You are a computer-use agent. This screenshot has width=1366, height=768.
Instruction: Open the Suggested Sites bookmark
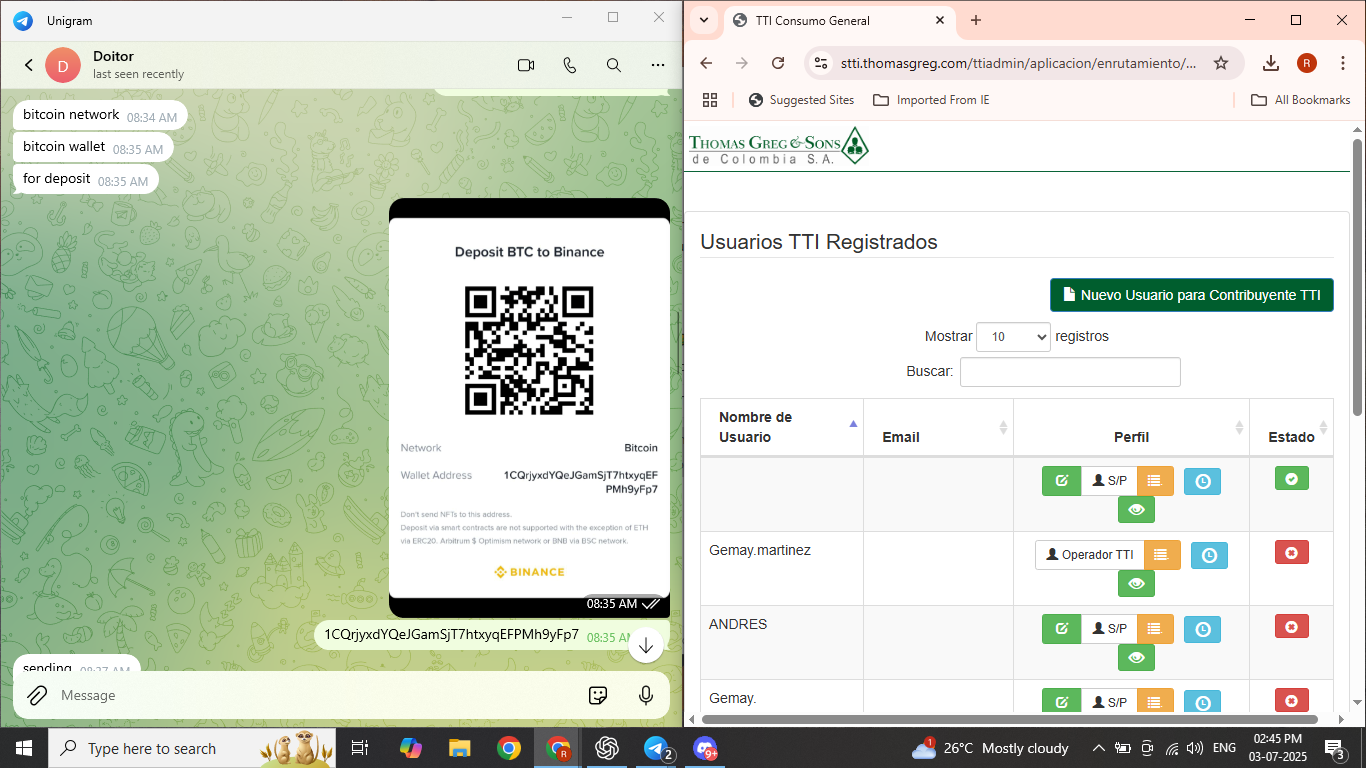point(801,100)
